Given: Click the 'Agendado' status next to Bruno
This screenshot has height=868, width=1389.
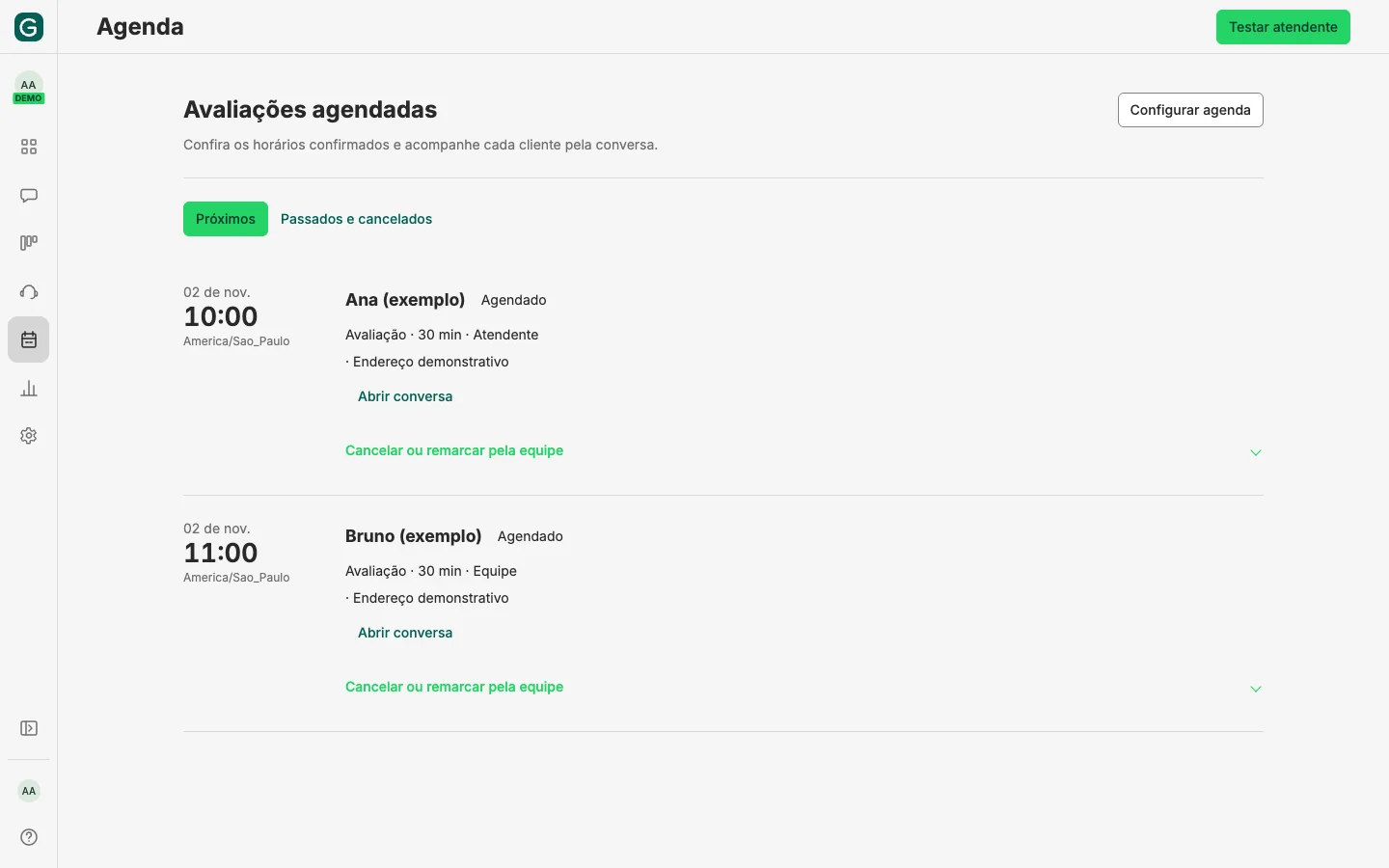Looking at the screenshot, I should (x=531, y=536).
